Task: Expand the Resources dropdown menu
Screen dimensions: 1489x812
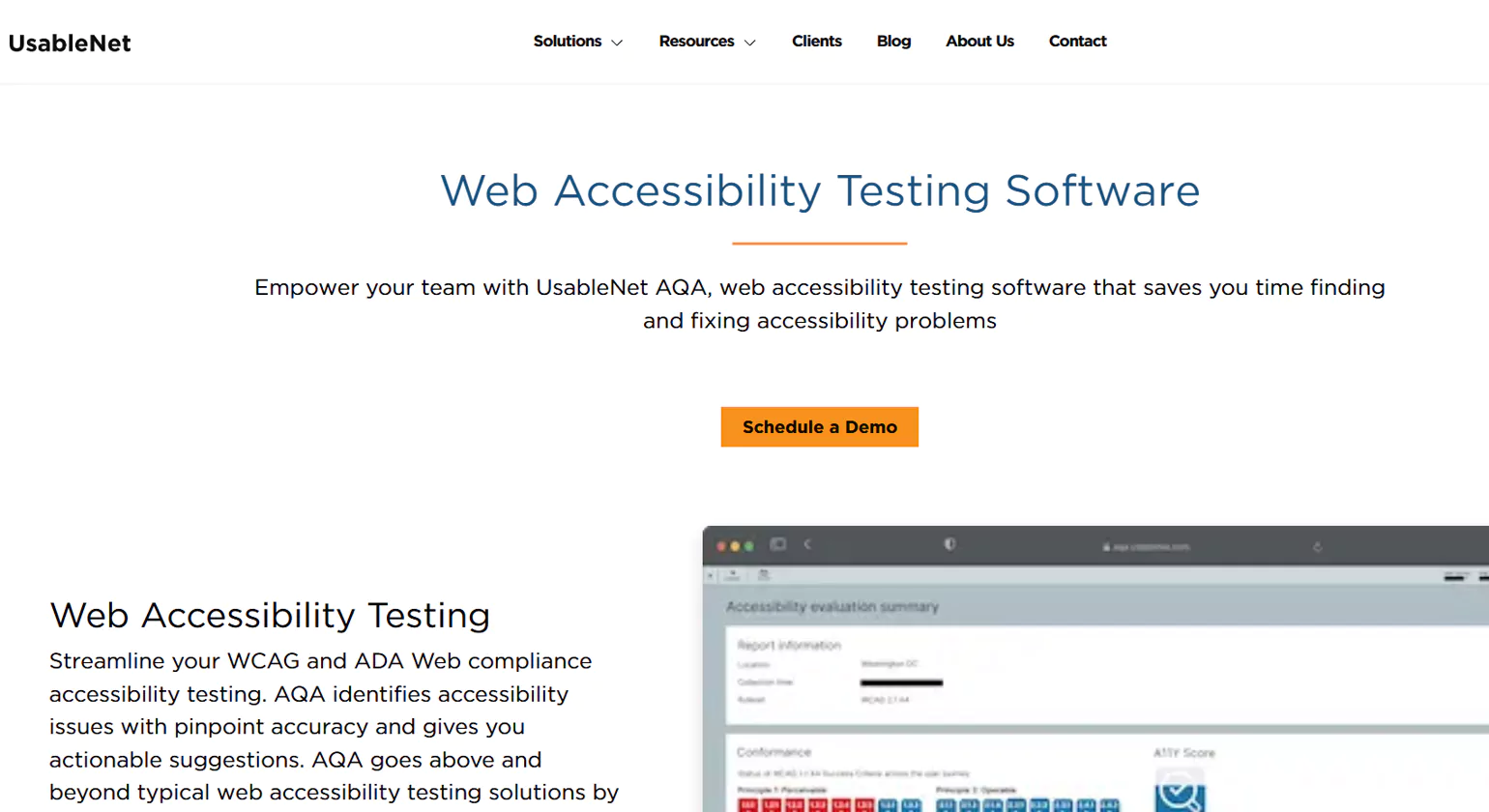Action: coord(707,42)
